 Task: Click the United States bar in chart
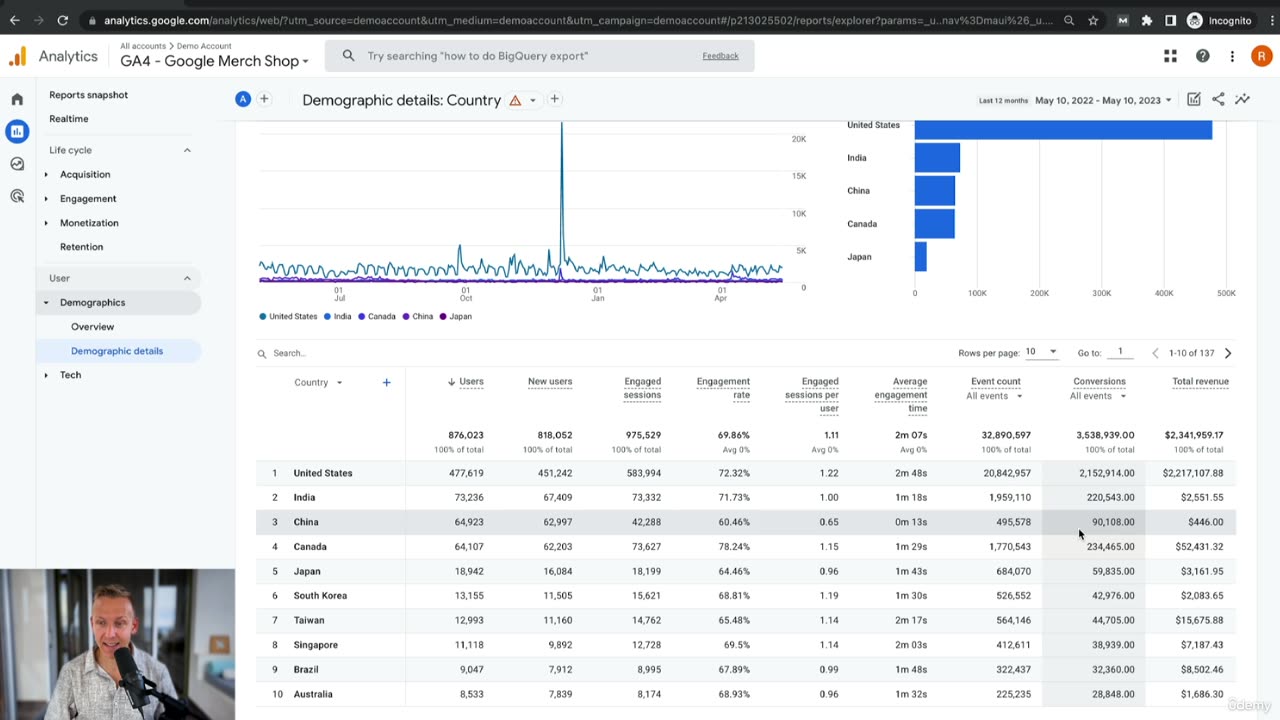[x=1063, y=130]
